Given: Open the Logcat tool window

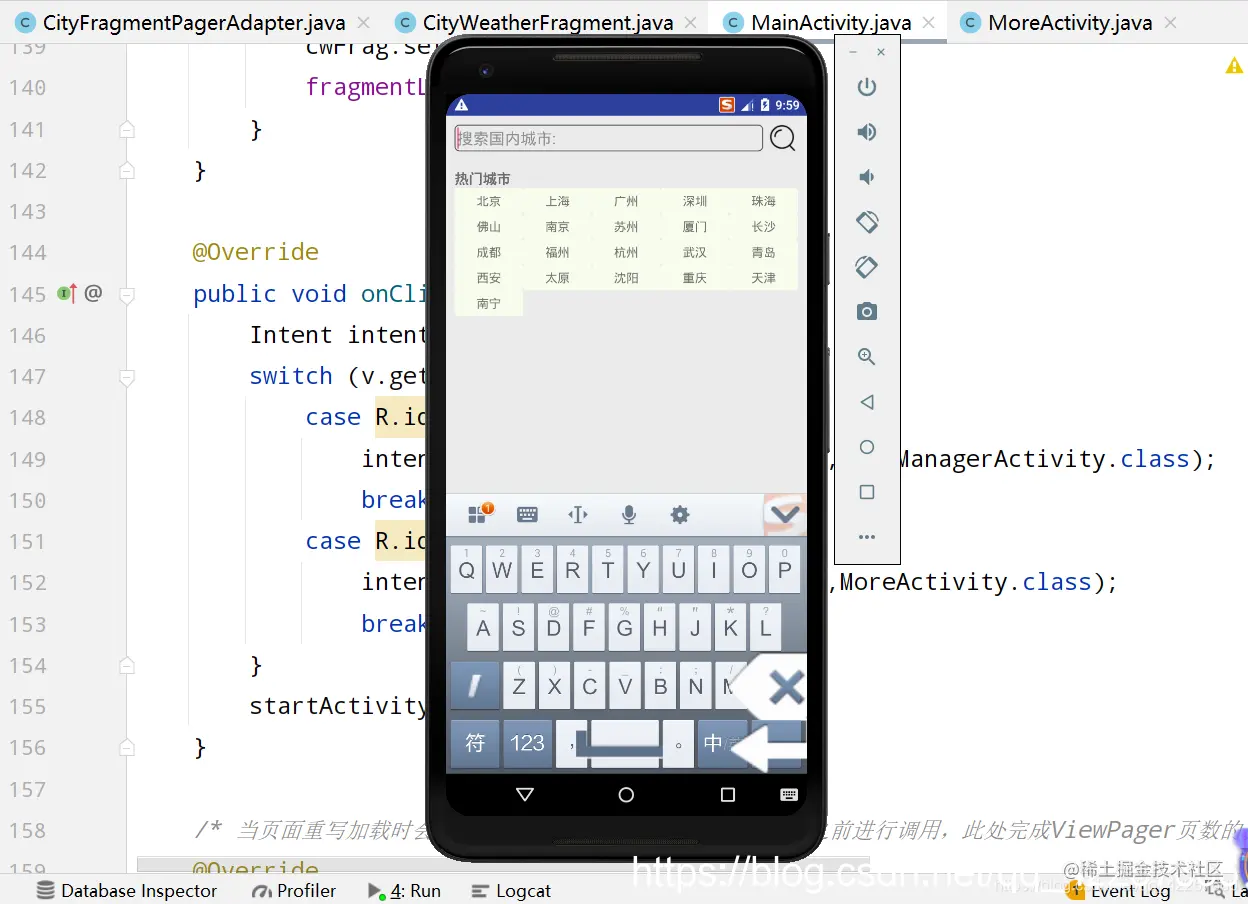Looking at the screenshot, I should click(x=511, y=891).
